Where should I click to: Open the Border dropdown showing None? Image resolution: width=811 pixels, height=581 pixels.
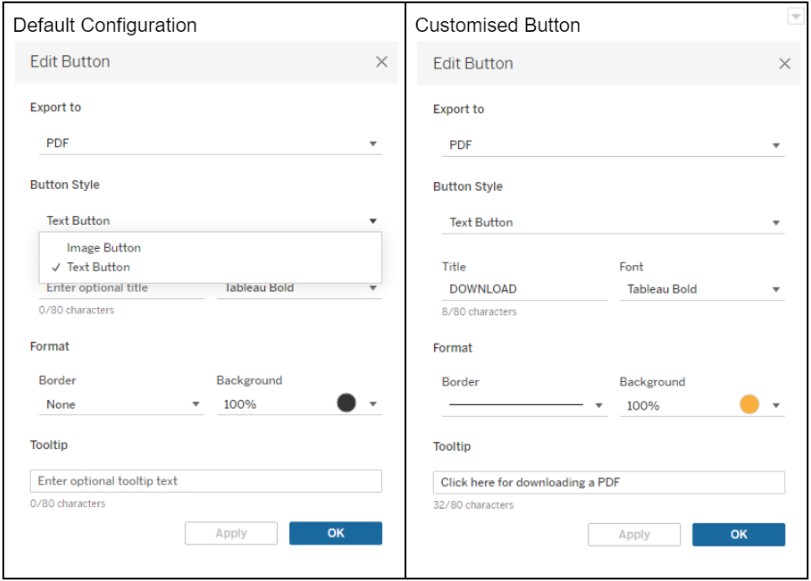pos(120,406)
